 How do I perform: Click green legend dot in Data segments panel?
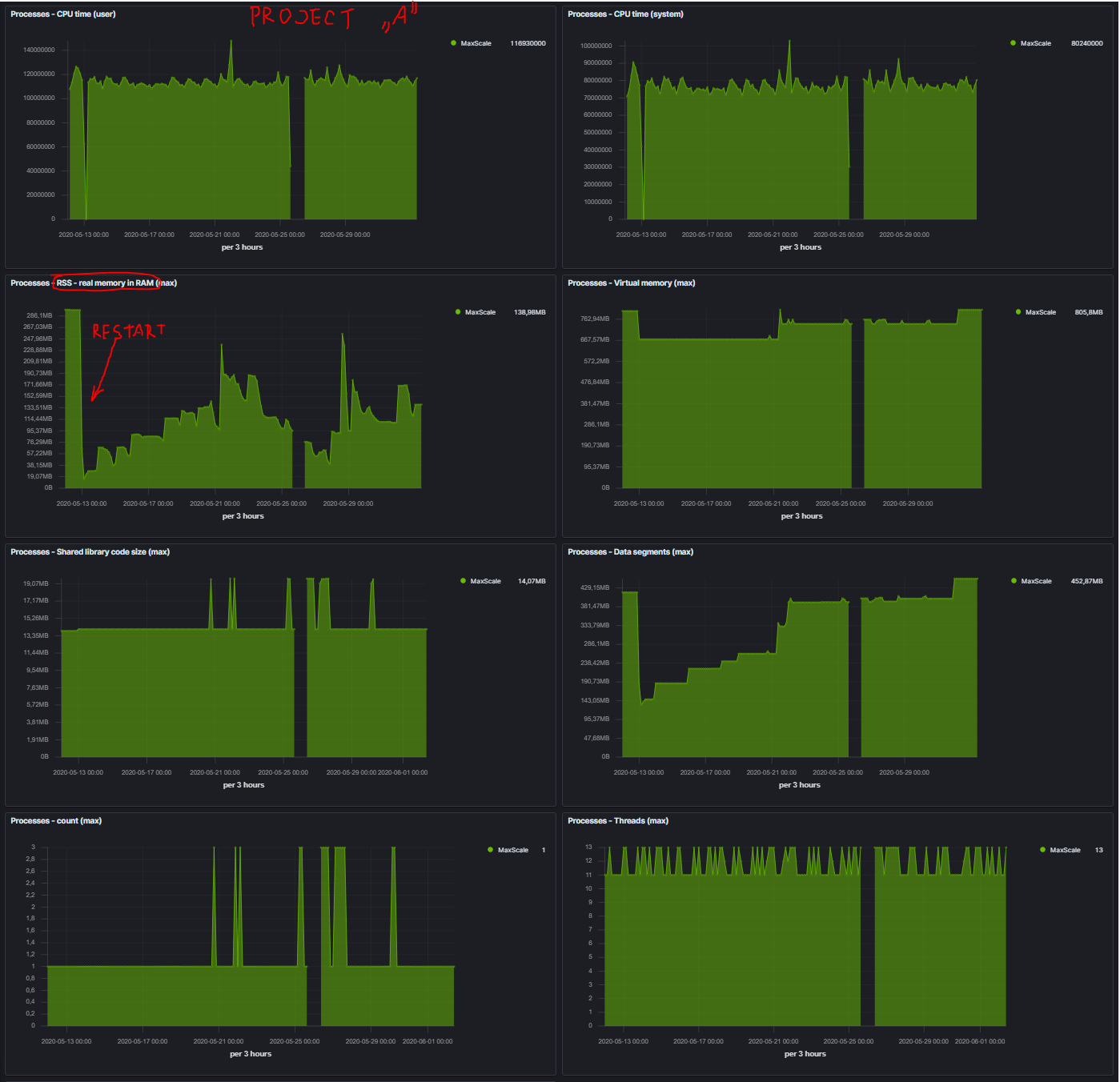1014,581
